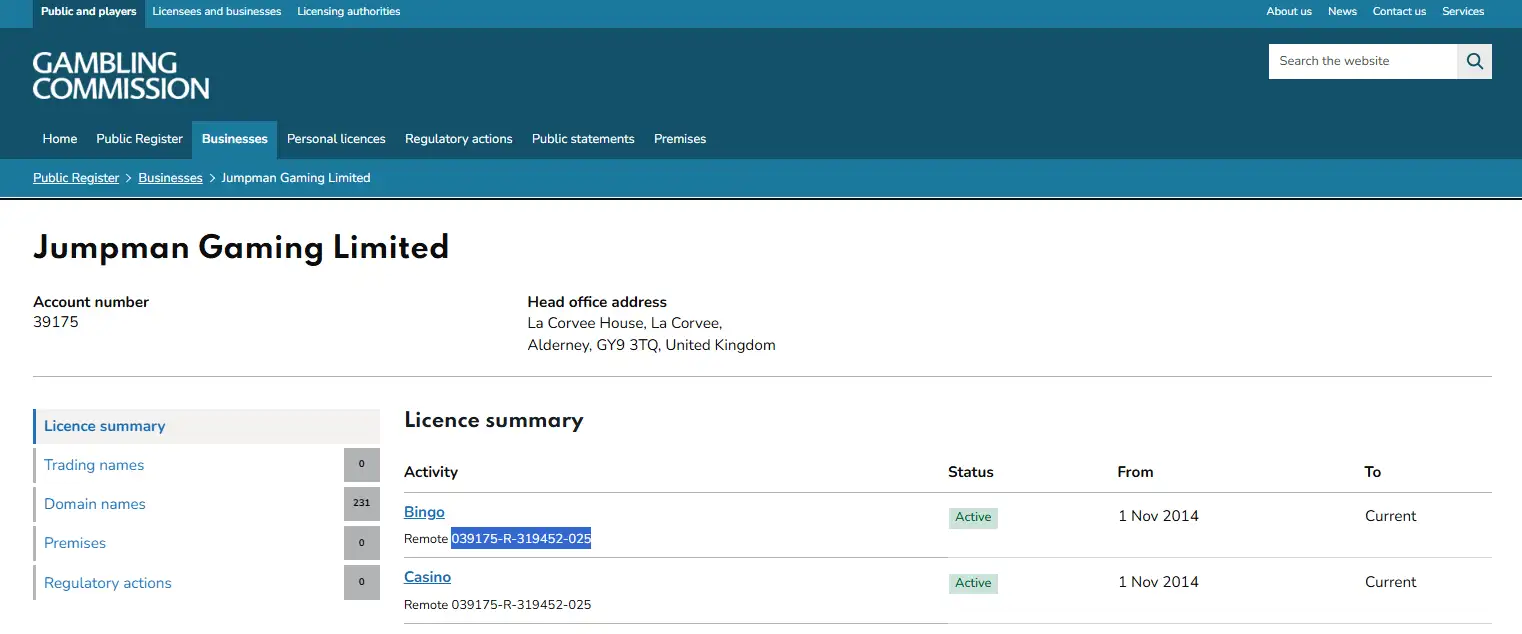The image size is (1522, 634).
Task: Click the From column header
Action: pos(1135,472)
